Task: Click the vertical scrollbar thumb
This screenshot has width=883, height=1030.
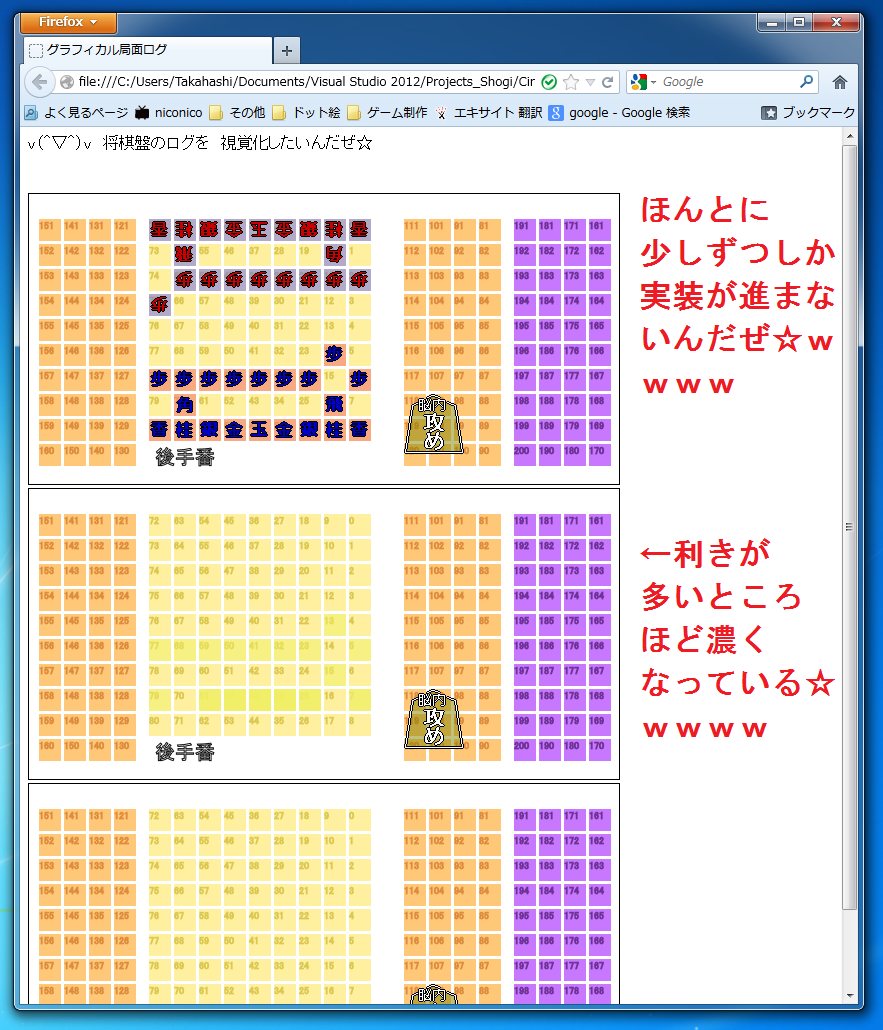Action: pyautogui.click(x=849, y=527)
